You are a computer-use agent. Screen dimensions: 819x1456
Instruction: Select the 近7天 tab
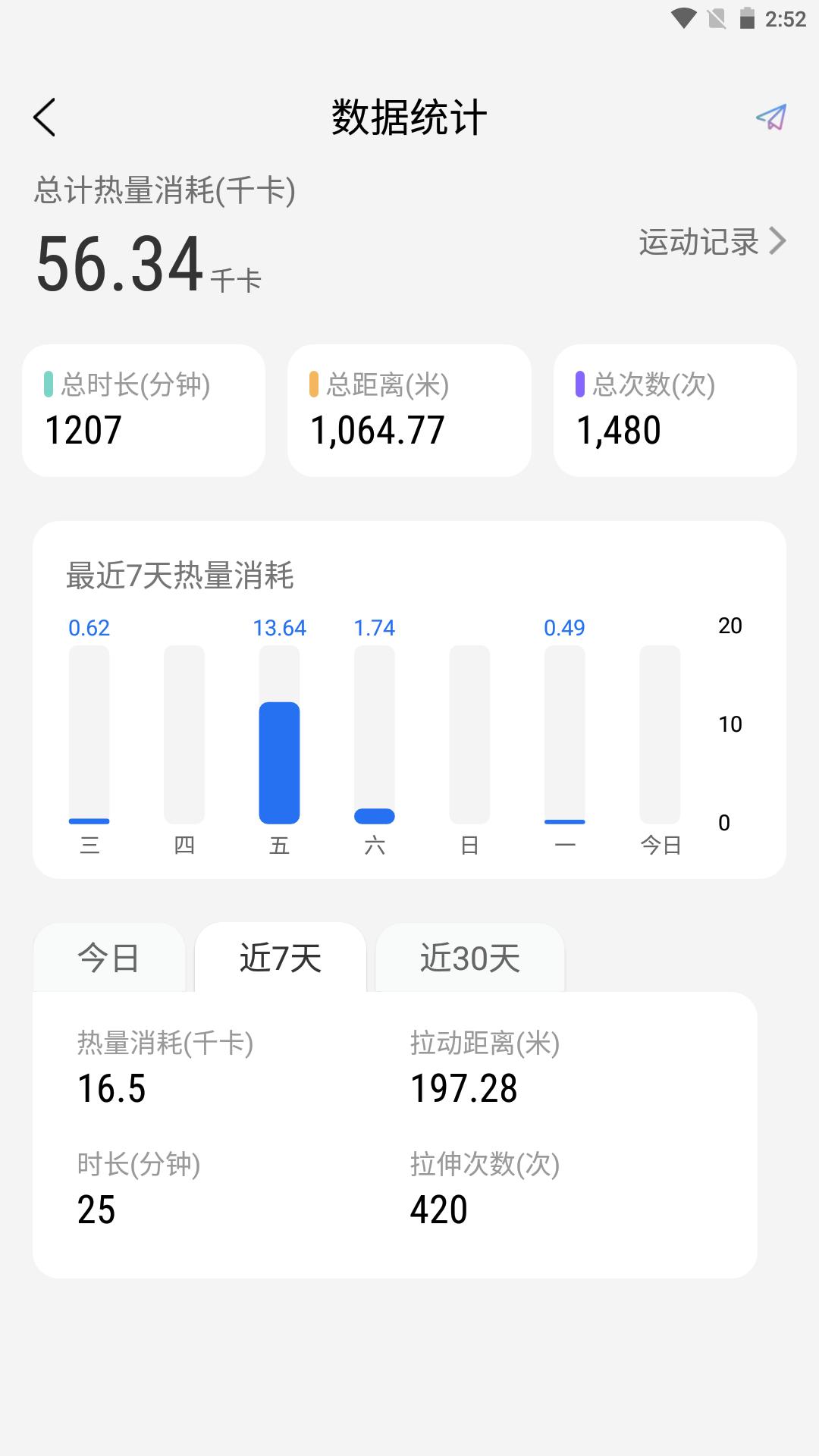pyautogui.click(x=281, y=958)
